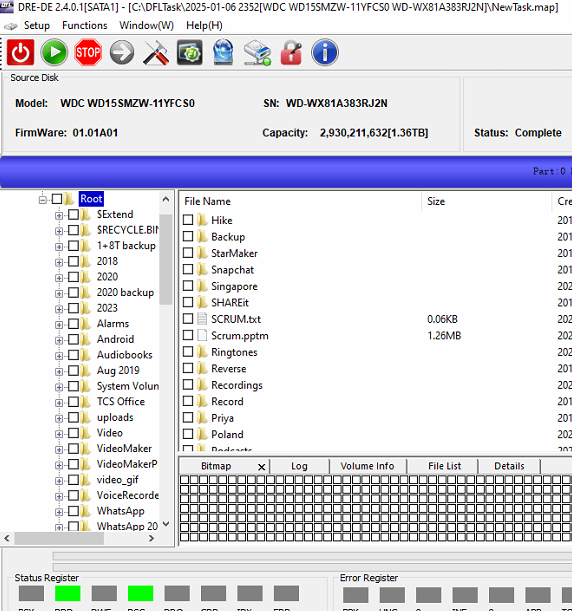Screen dimensions: 572x611
Task: Click the file explorer monitor toolbar icon
Action: click(x=189, y=52)
